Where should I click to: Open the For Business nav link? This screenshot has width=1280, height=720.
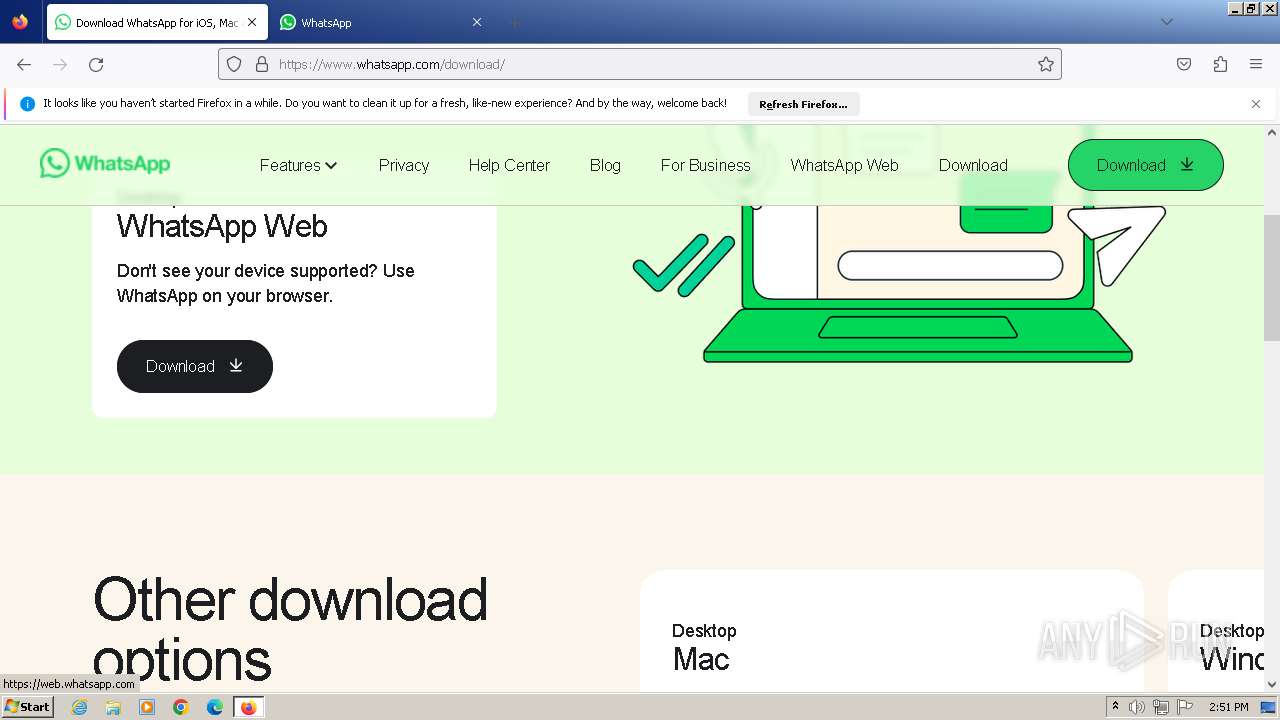(705, 165)
